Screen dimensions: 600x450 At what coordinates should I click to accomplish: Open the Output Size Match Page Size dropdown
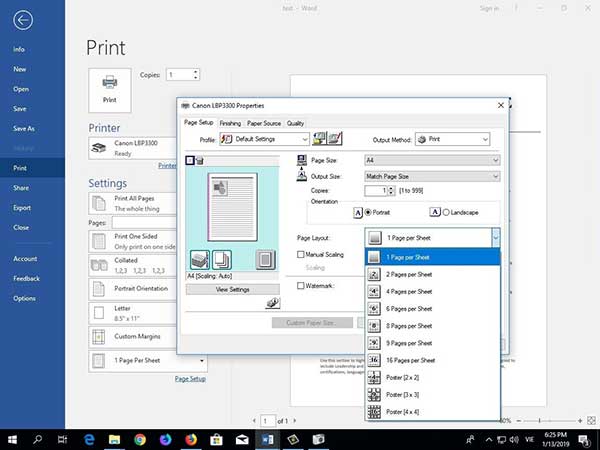[x=432, y=176]
